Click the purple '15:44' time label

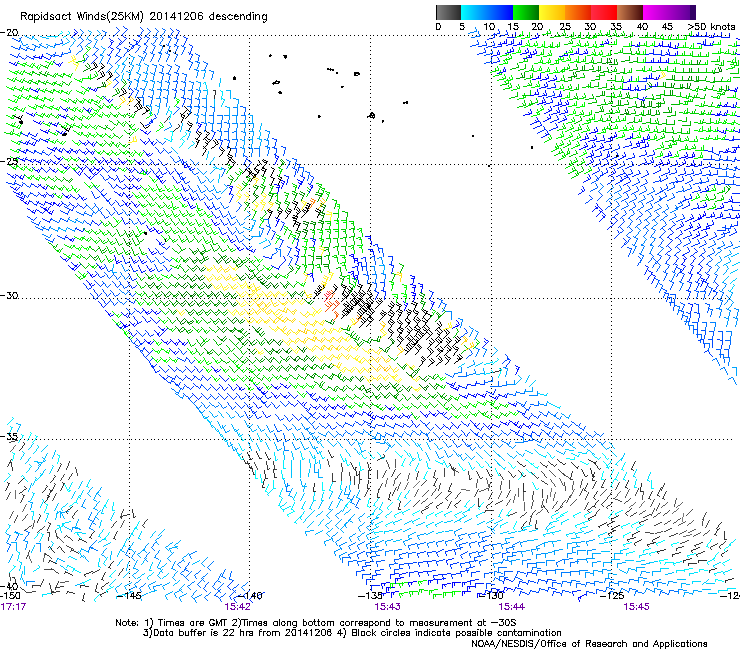512,607
